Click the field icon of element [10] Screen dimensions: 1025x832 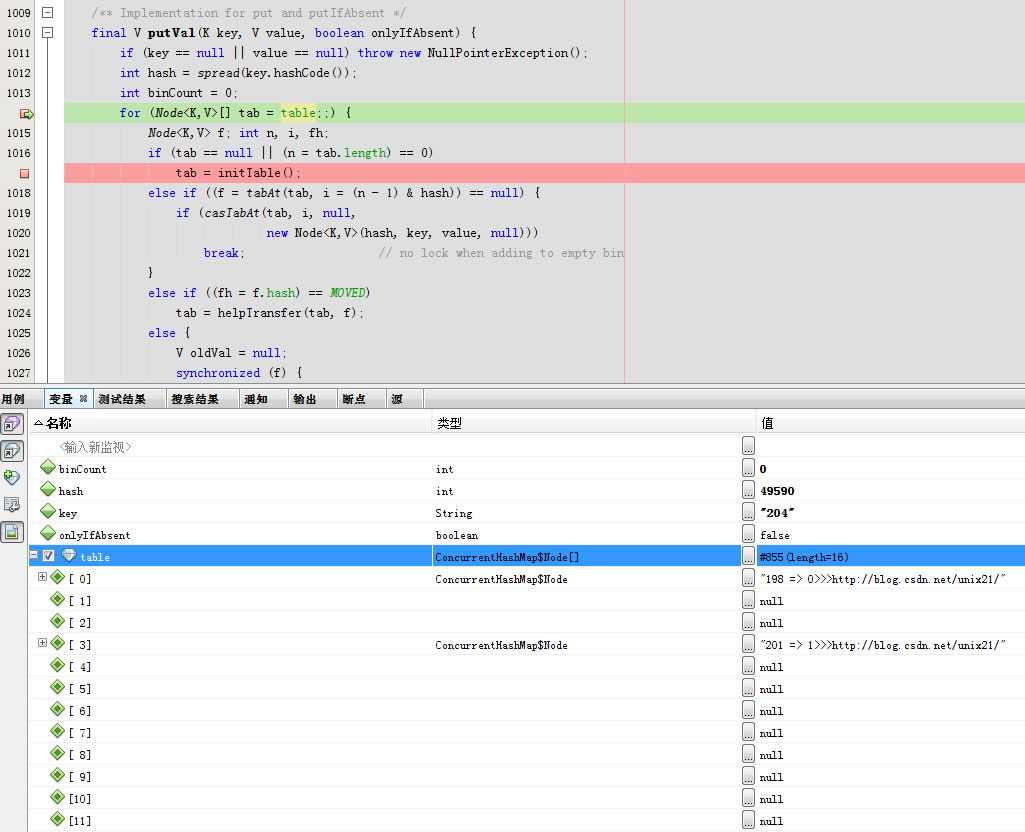pyautogui.click(x=58, y=797)
